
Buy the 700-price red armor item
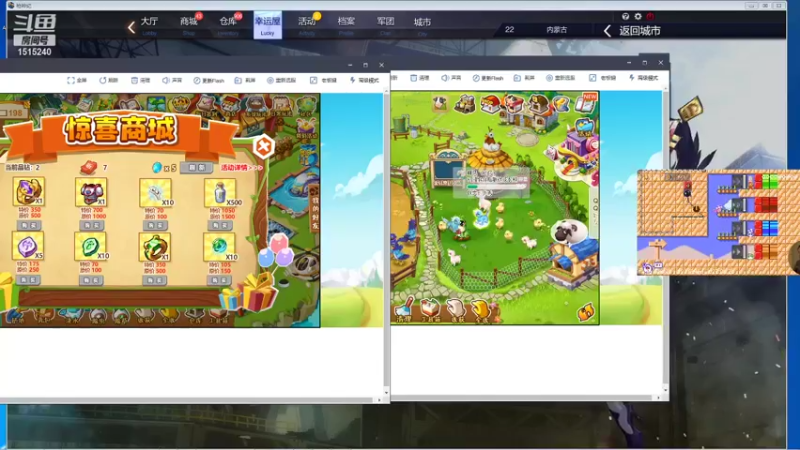[x=91, y=225]
